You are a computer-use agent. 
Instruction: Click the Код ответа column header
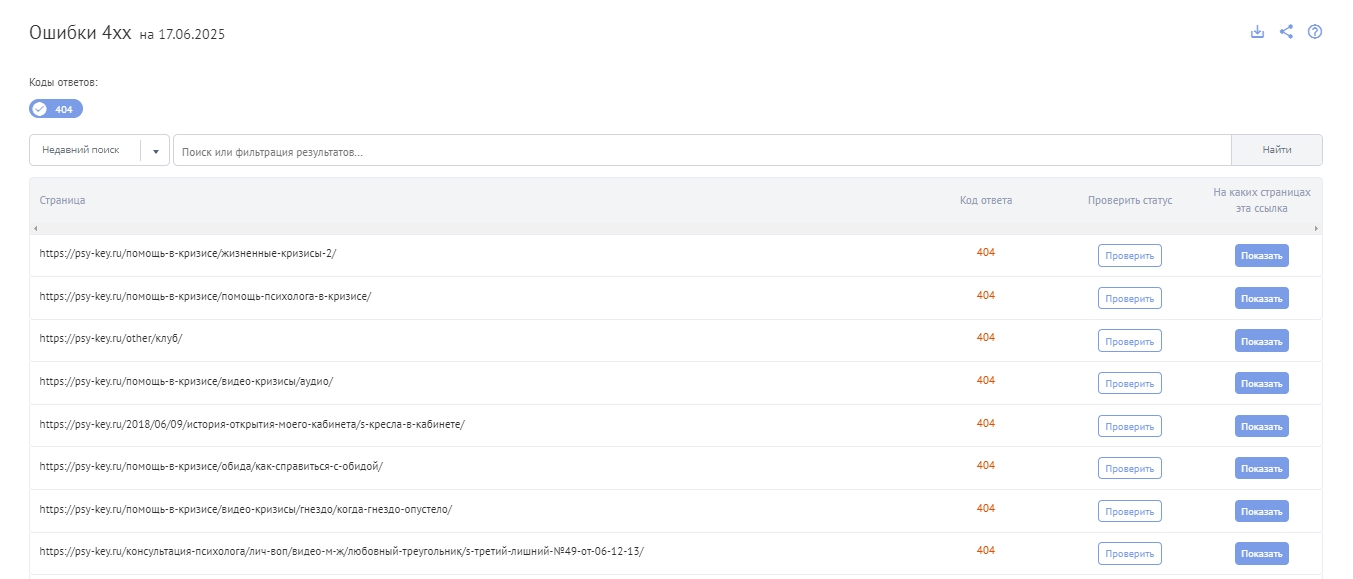[x=986, y=200]
